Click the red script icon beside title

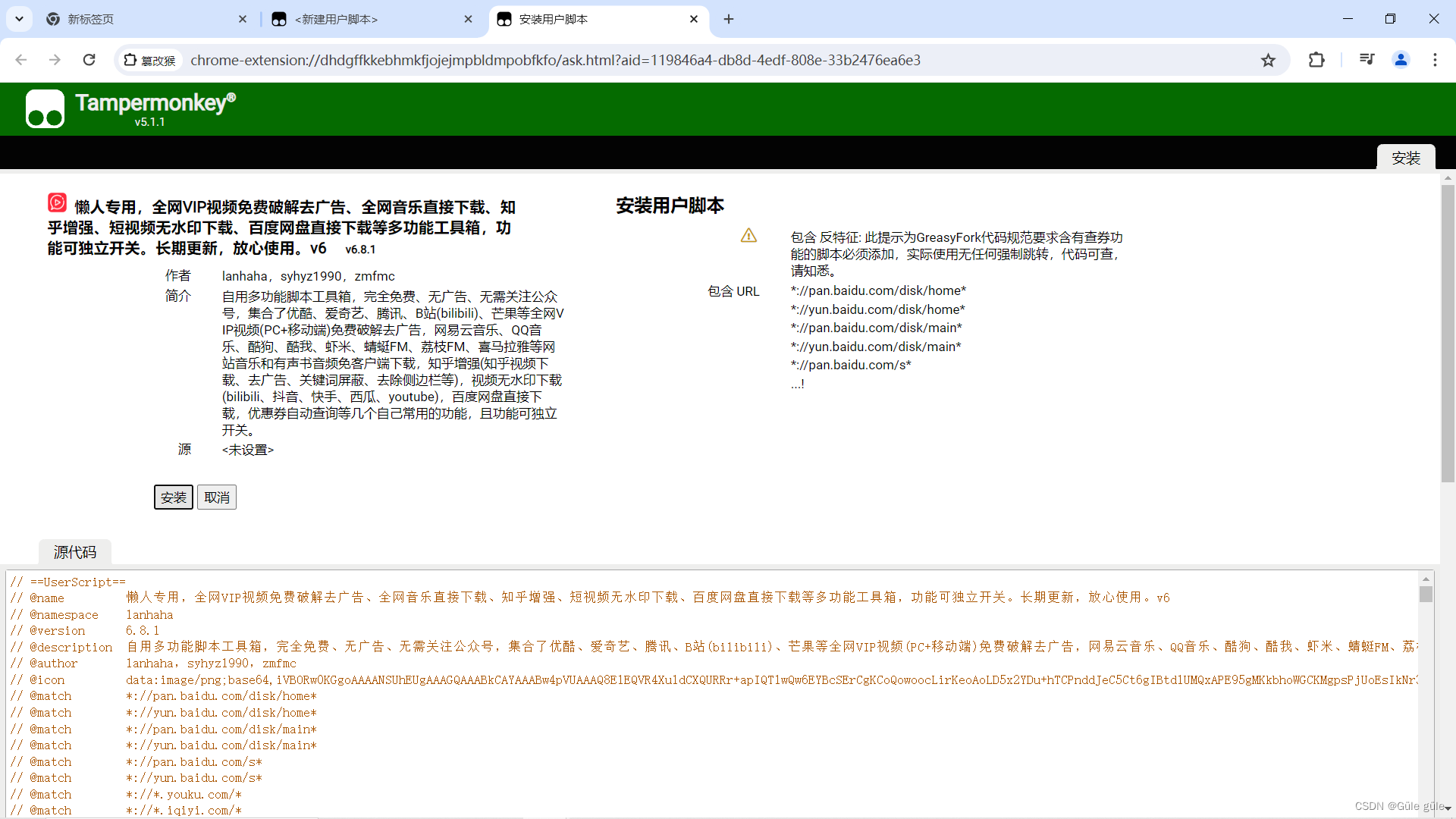pyautogui.click(x=57, y=202)
